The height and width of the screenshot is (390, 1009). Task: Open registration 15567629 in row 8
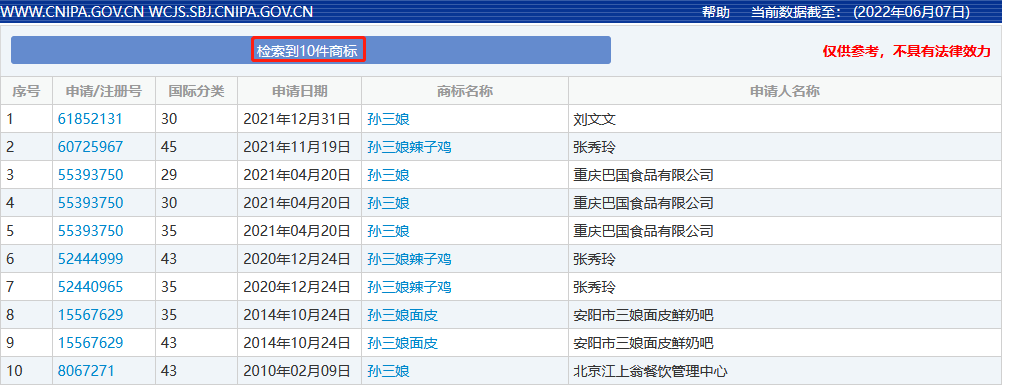[90, 315]
